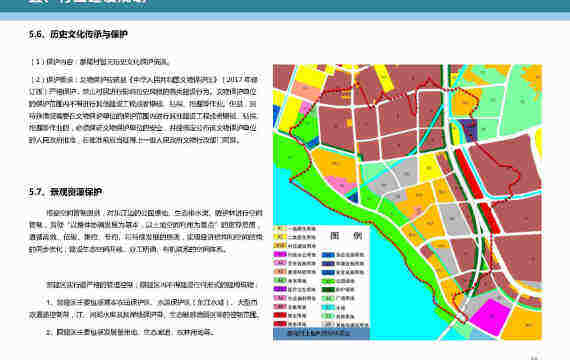The image size is (570, 360).
Task: Click the blue caption bar below the legend
Action: click(321, 333)
